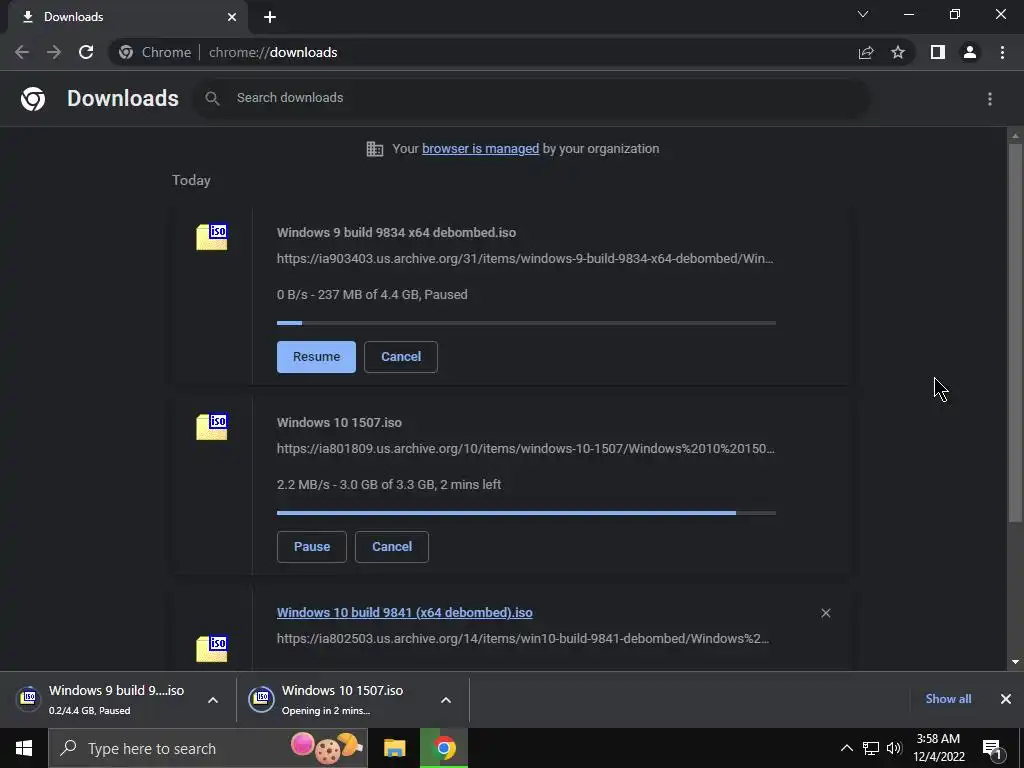Cancel the Windows 10 1507 download
This screenshot has width=1024, height=768.
click(392, 547)
